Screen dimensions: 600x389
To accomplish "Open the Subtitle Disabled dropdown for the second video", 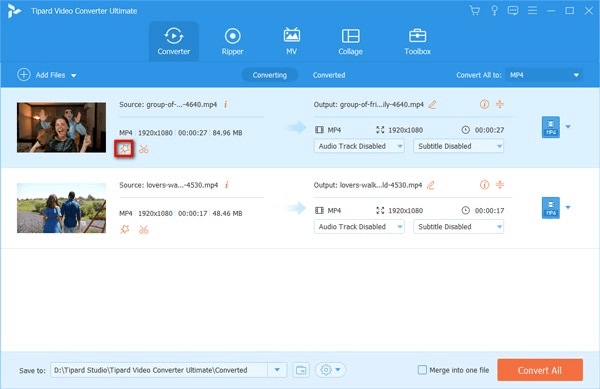I will [458, 227].
